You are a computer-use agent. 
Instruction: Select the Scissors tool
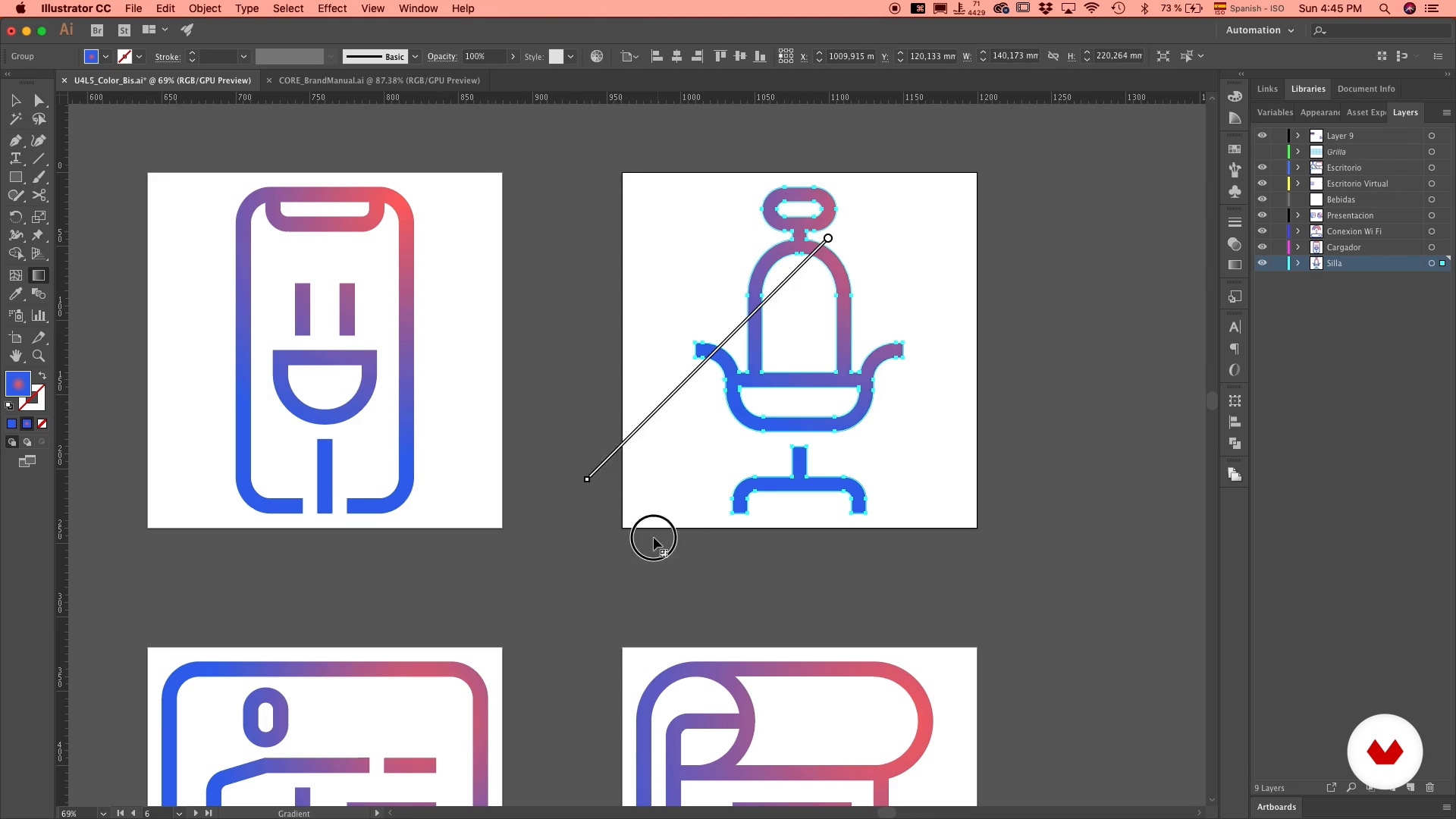click(39, 196)
